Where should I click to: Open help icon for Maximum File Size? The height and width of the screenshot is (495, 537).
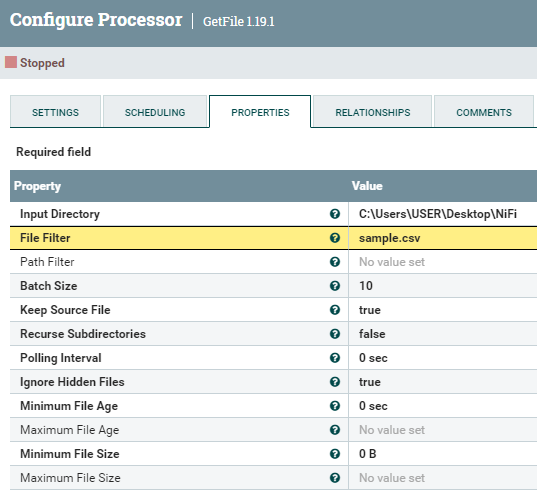pyautogui.click(x=335, y=478)
